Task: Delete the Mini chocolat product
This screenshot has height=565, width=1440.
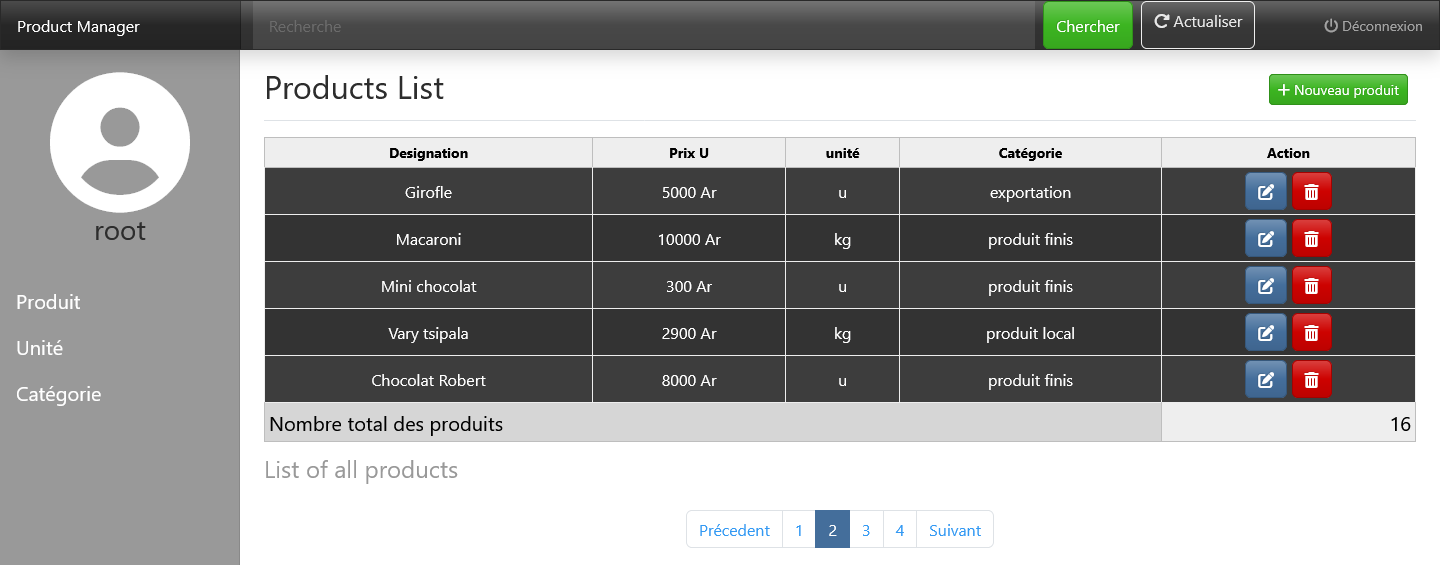Action: click(1311, 286)
